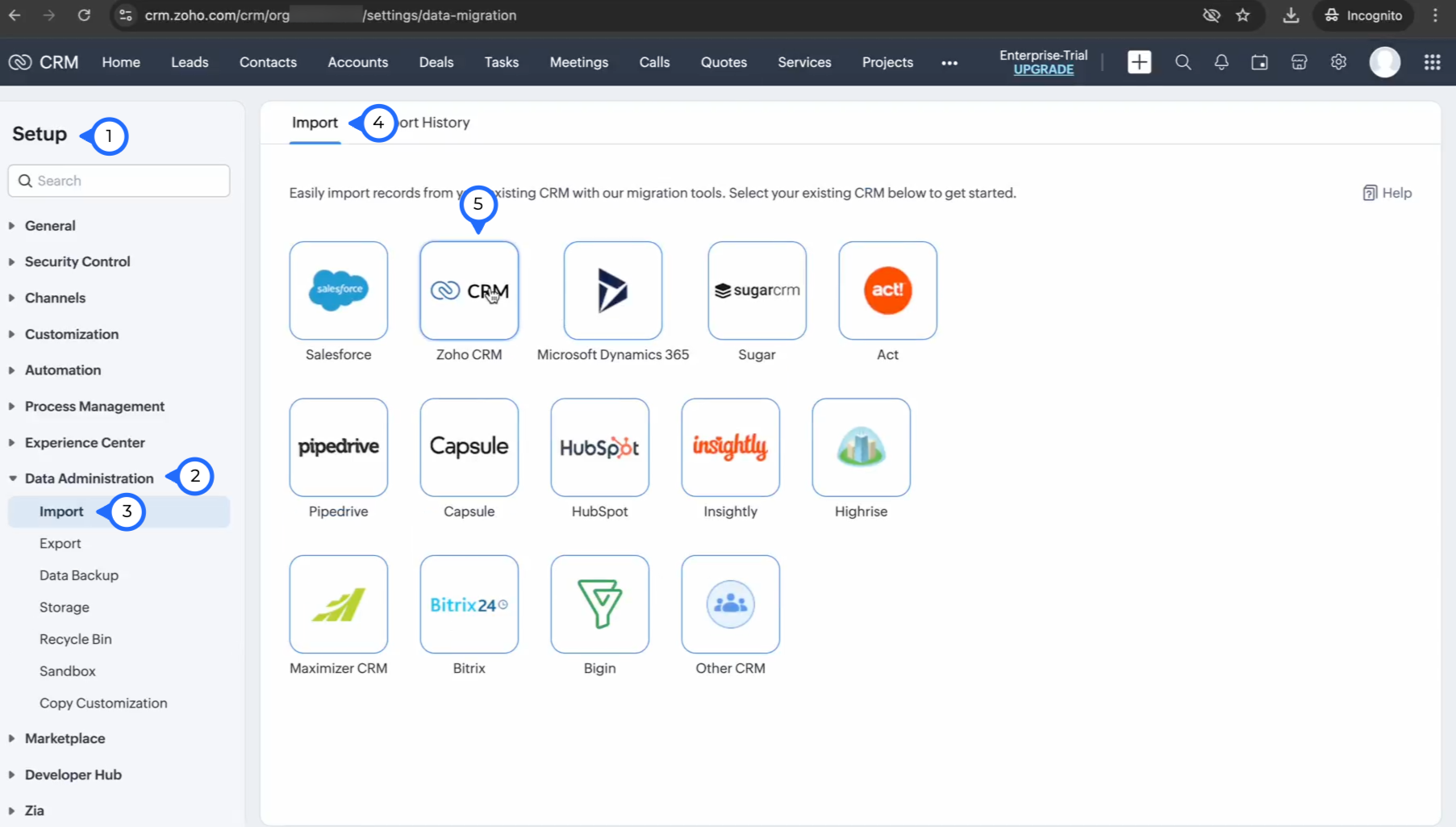This screenshot has height=827, width=1456.
Task: Open the Meetings module
Action: point(579,62)
